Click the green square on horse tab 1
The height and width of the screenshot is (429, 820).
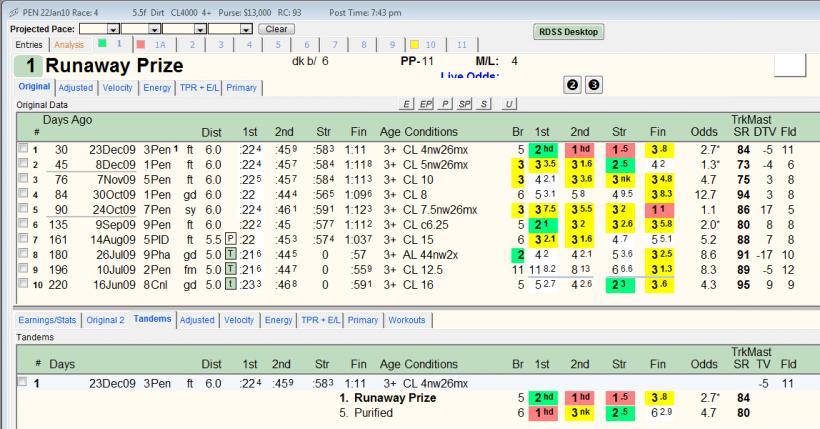(102, 43)
